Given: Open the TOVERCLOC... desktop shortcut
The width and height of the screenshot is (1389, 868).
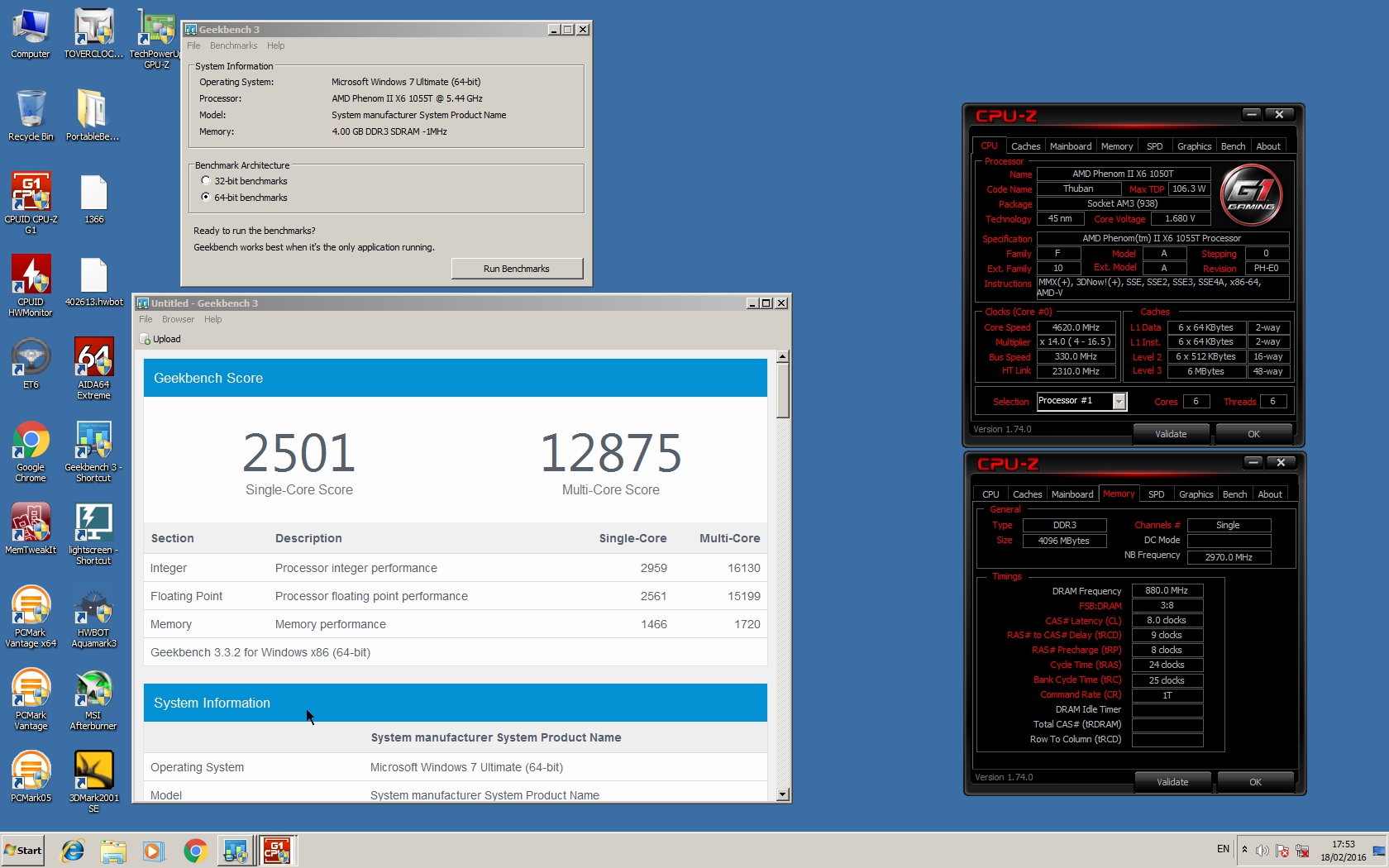Looking at the screenshot, I should (93, 33).
